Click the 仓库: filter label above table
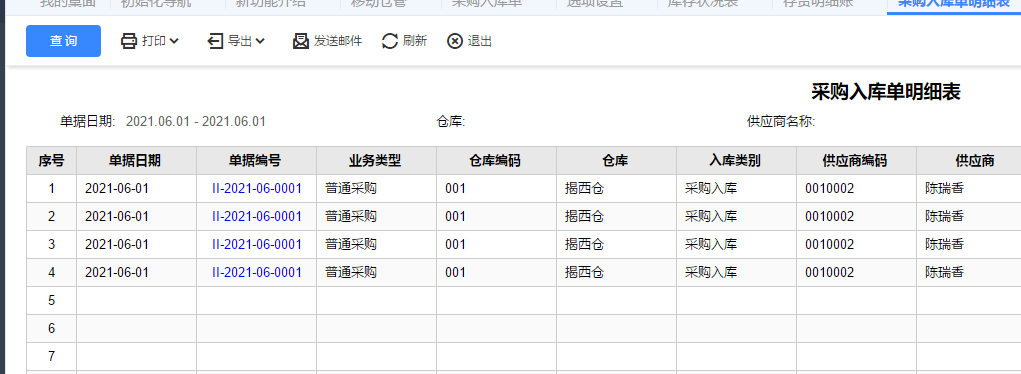Screen dimensions: 1021x374 point(451,122)
